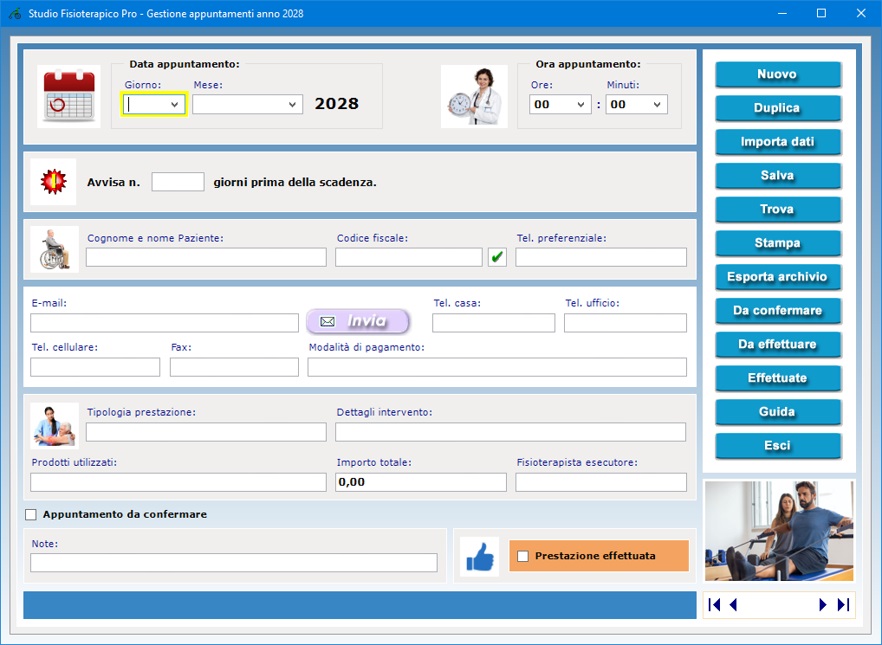Viewport: 882px width, 645px height.
Task: Click the pilates exercise photo
Action: tap(779, 531)
